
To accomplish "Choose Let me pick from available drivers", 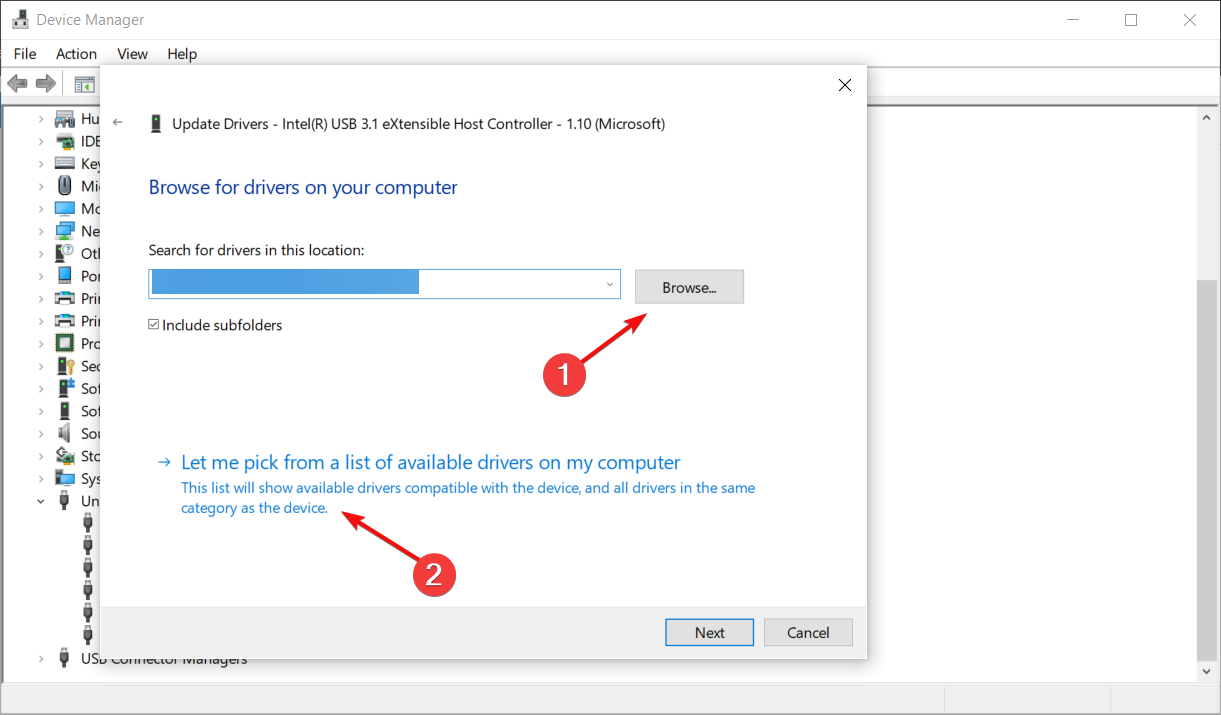I will pyautogui.click(x=430, y=462).
